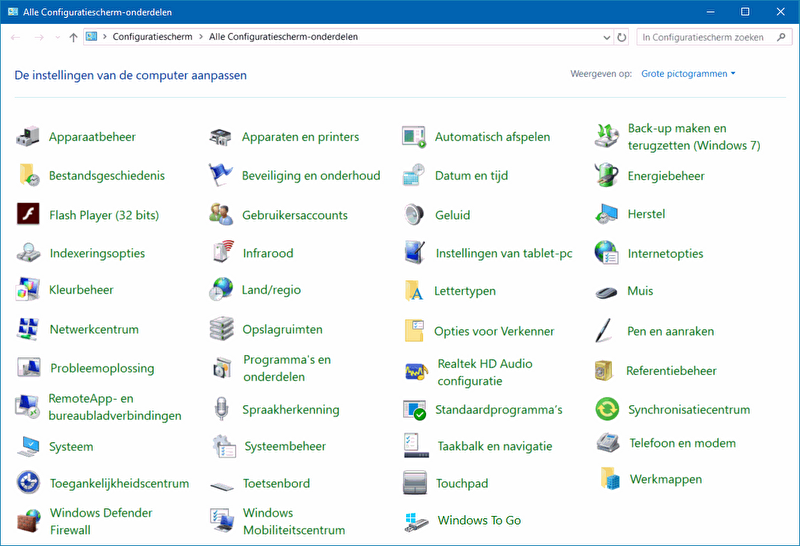Click the Alle Configuratiescherm-onderdelen breadcrumb
Image resolution: width=800 pixels, height=546 pixels.
pyautogui.click(x=283, y=37)
